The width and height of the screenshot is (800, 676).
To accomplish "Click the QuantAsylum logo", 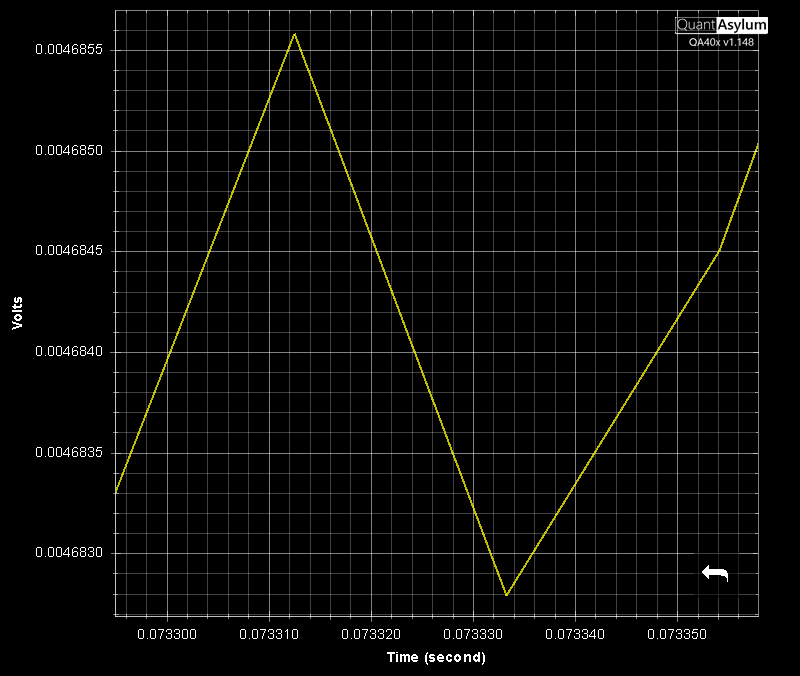I will [721, 25].
